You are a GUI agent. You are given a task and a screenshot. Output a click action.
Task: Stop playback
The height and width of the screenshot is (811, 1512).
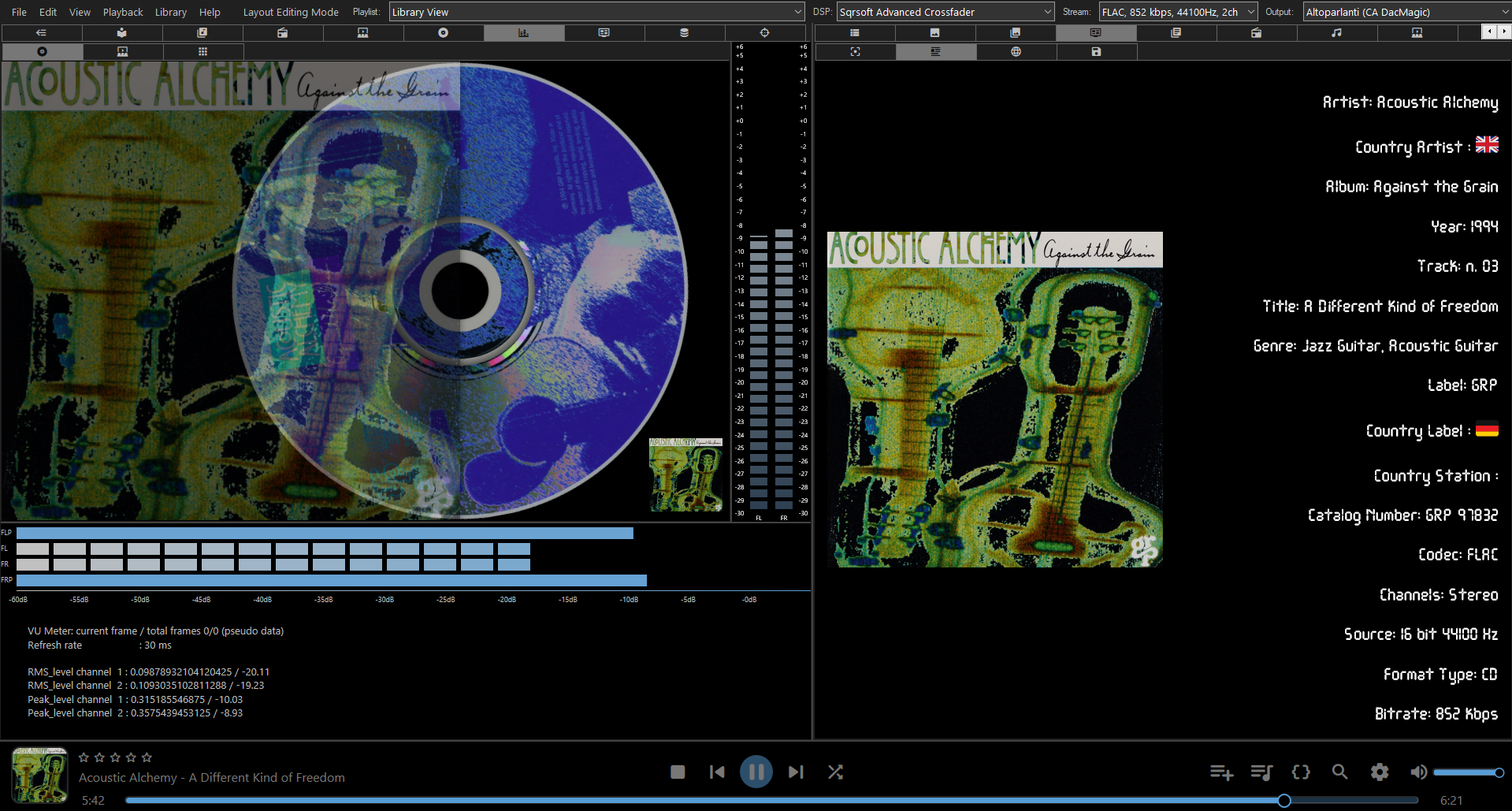tap(678, 772)
